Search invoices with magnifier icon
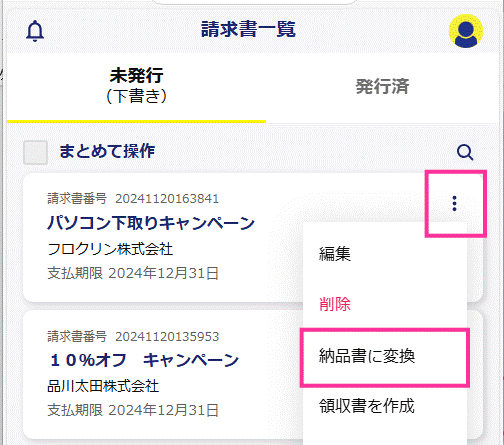Viewport: 504px width, 445px height. coord(465,152)
